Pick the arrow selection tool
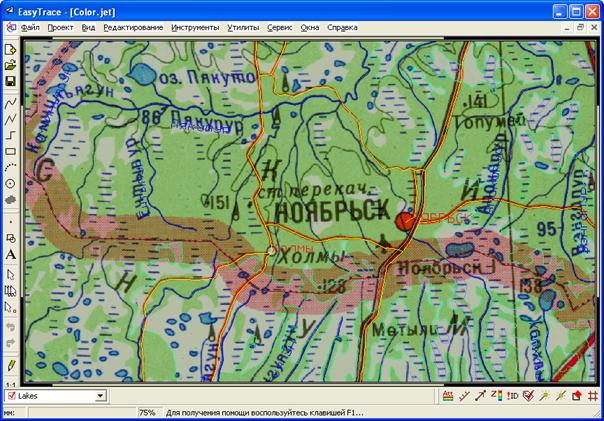Image resolution: width=604 pixels, height=421 pixels. [10, 273]
